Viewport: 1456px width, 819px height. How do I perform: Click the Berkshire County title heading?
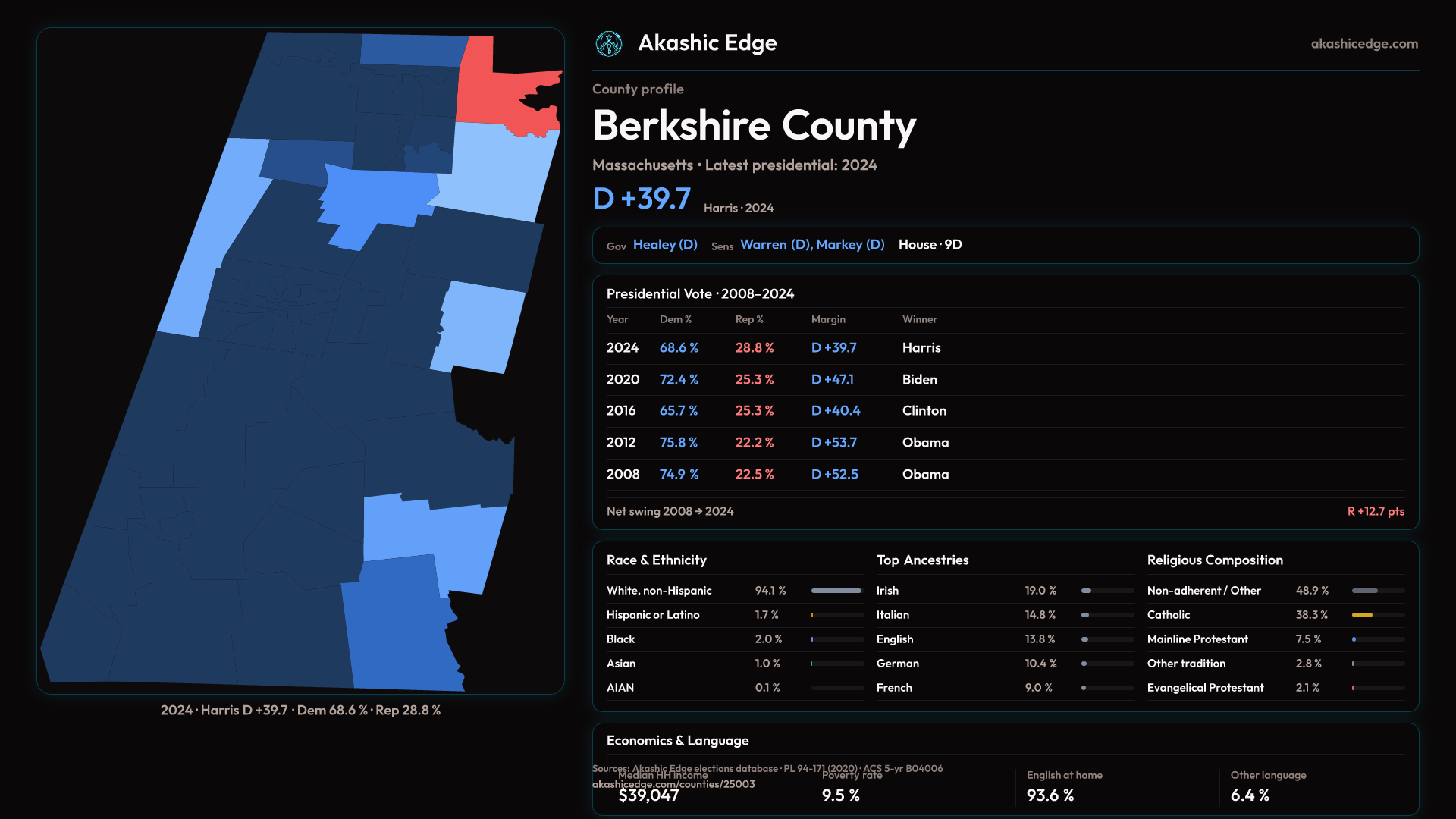tap(754, 126)
